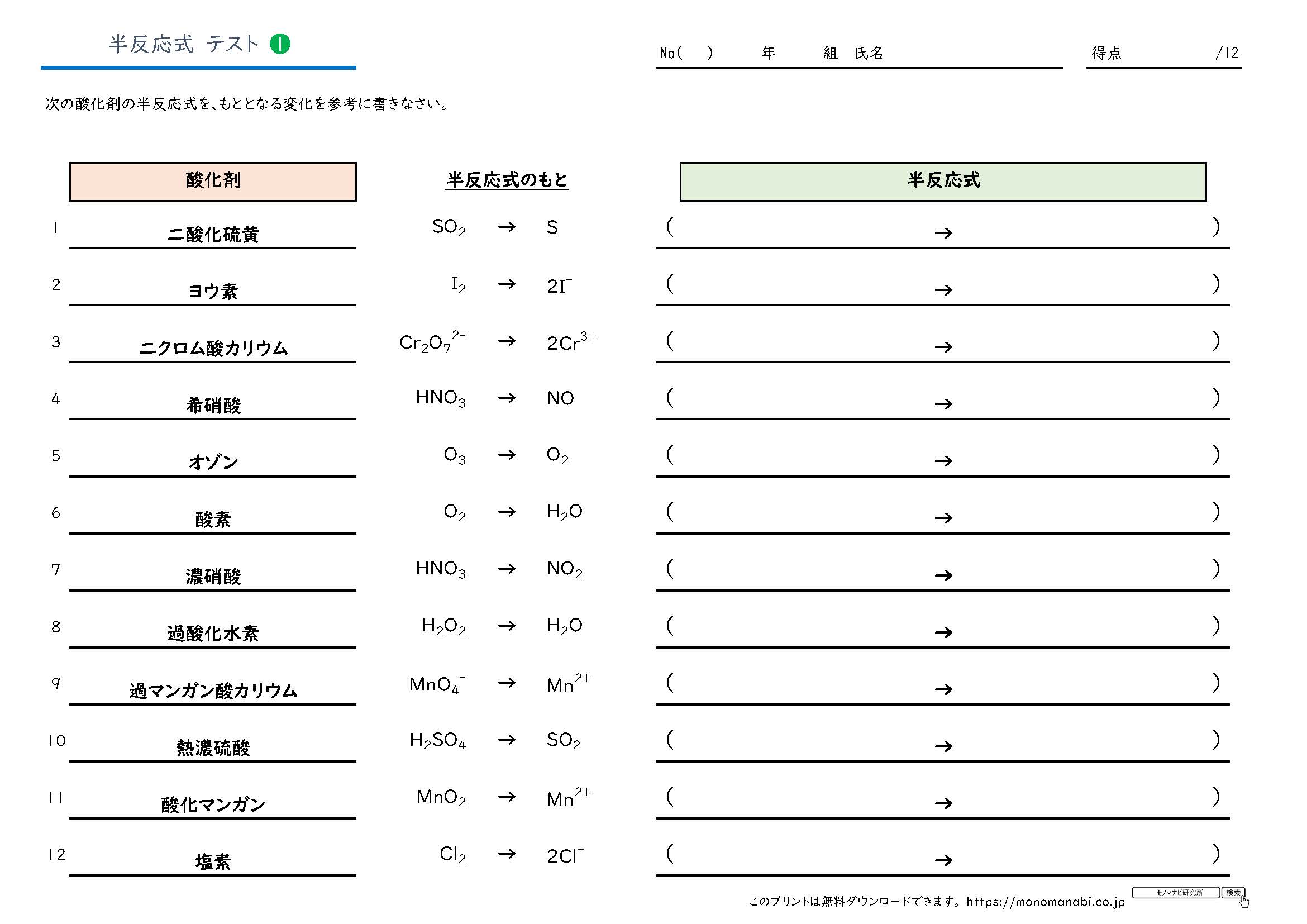Screen dimensions: 1307x924
Task: Click the title 半反応式 テスト
Action: [184, 44]
